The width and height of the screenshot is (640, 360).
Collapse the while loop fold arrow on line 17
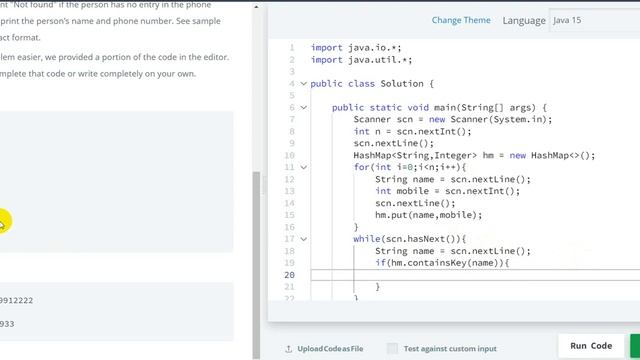[x=304, y=239]
